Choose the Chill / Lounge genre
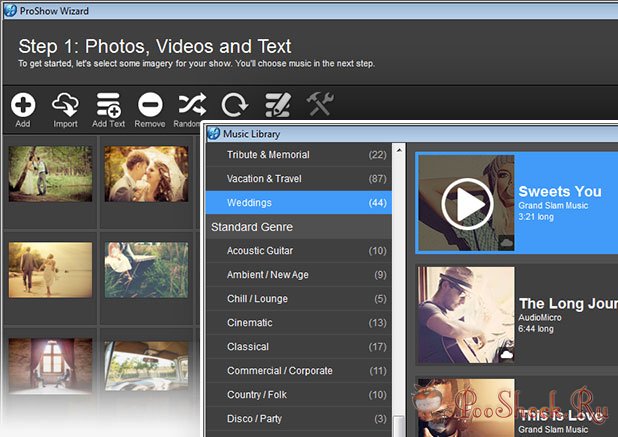Screen dimensions: 618x437 coord(299,299)
